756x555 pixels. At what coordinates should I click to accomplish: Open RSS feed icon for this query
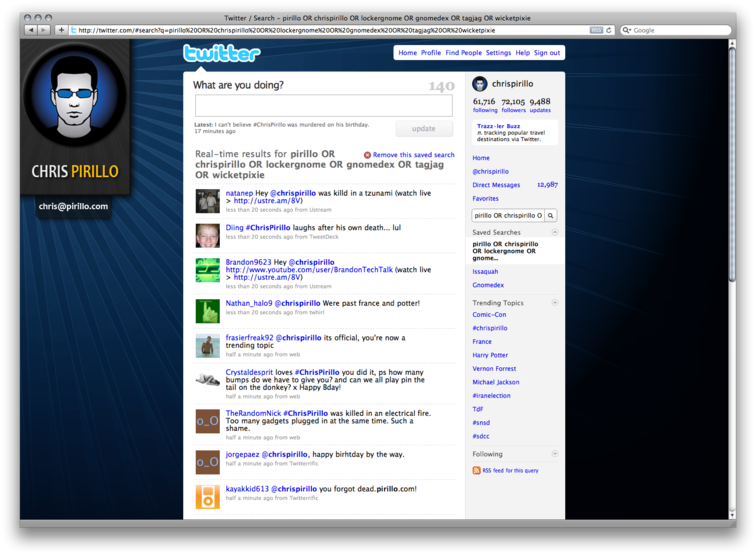coord(476,470)
